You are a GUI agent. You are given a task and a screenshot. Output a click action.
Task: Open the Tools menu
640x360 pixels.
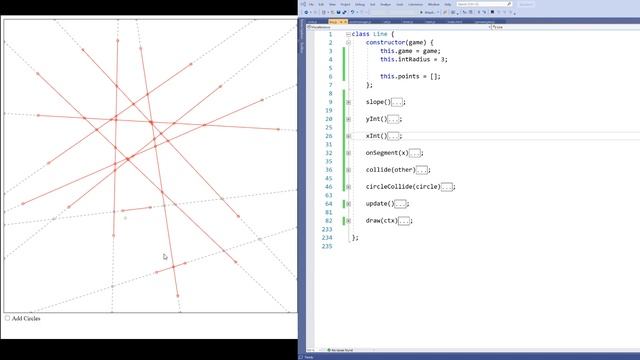400,4
